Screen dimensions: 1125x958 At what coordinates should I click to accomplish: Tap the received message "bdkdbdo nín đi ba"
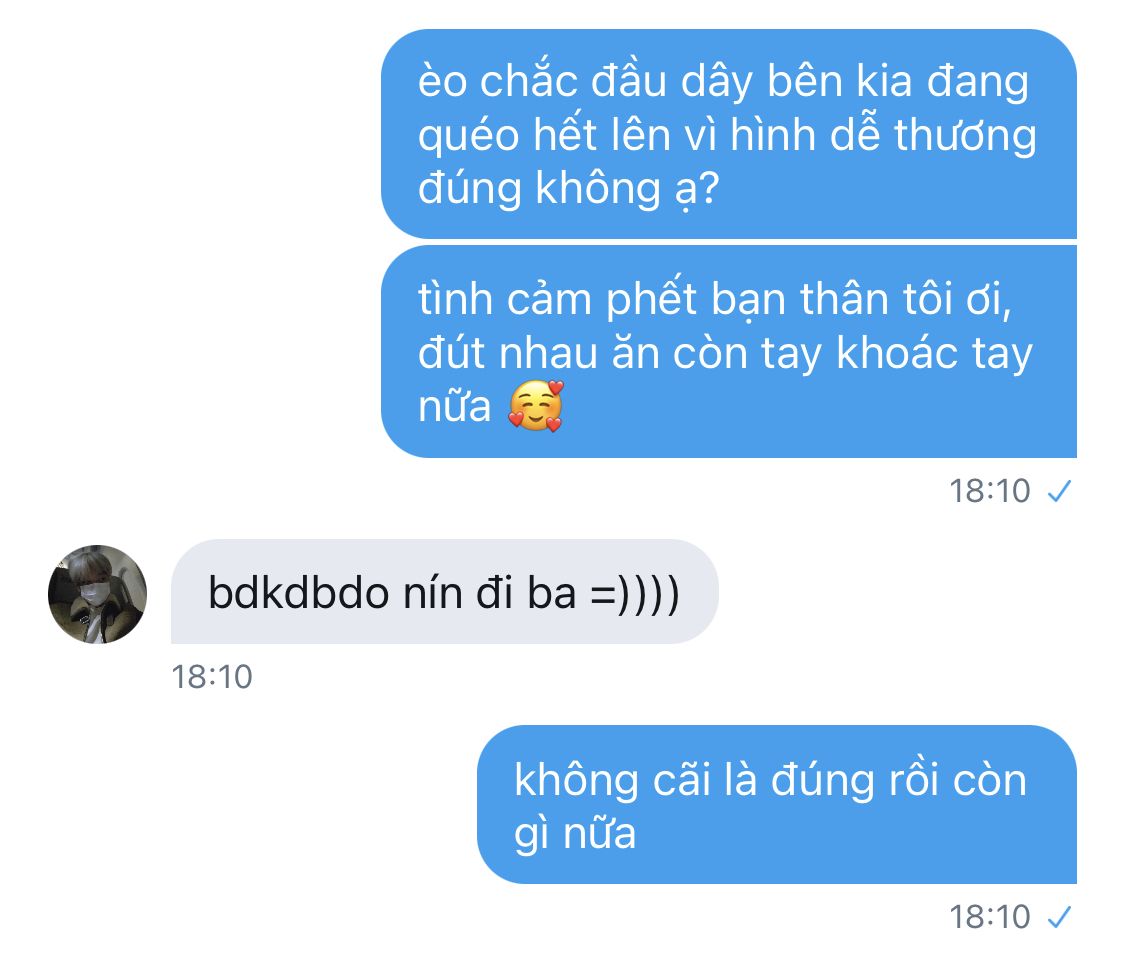point(445,591)
